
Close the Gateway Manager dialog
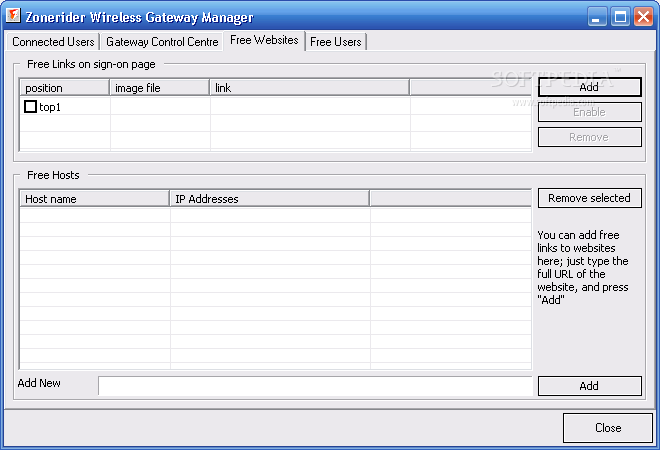608,428
